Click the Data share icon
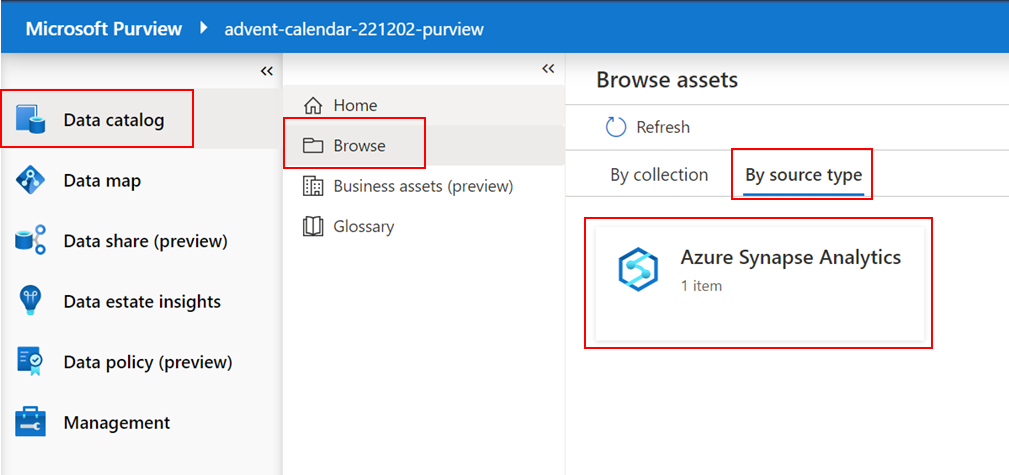1009x475 pixels. [30, 241]
